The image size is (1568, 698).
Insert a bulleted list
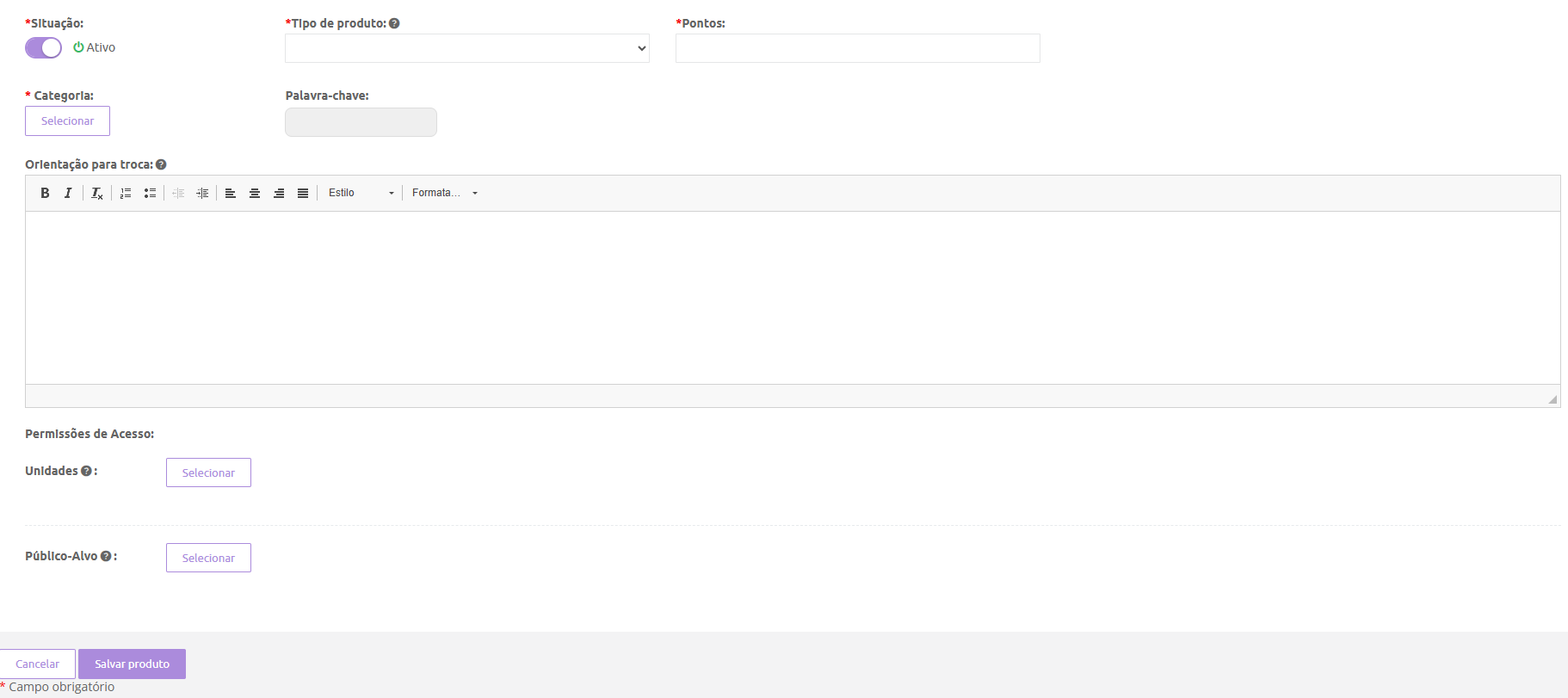(x=150, y=193)
